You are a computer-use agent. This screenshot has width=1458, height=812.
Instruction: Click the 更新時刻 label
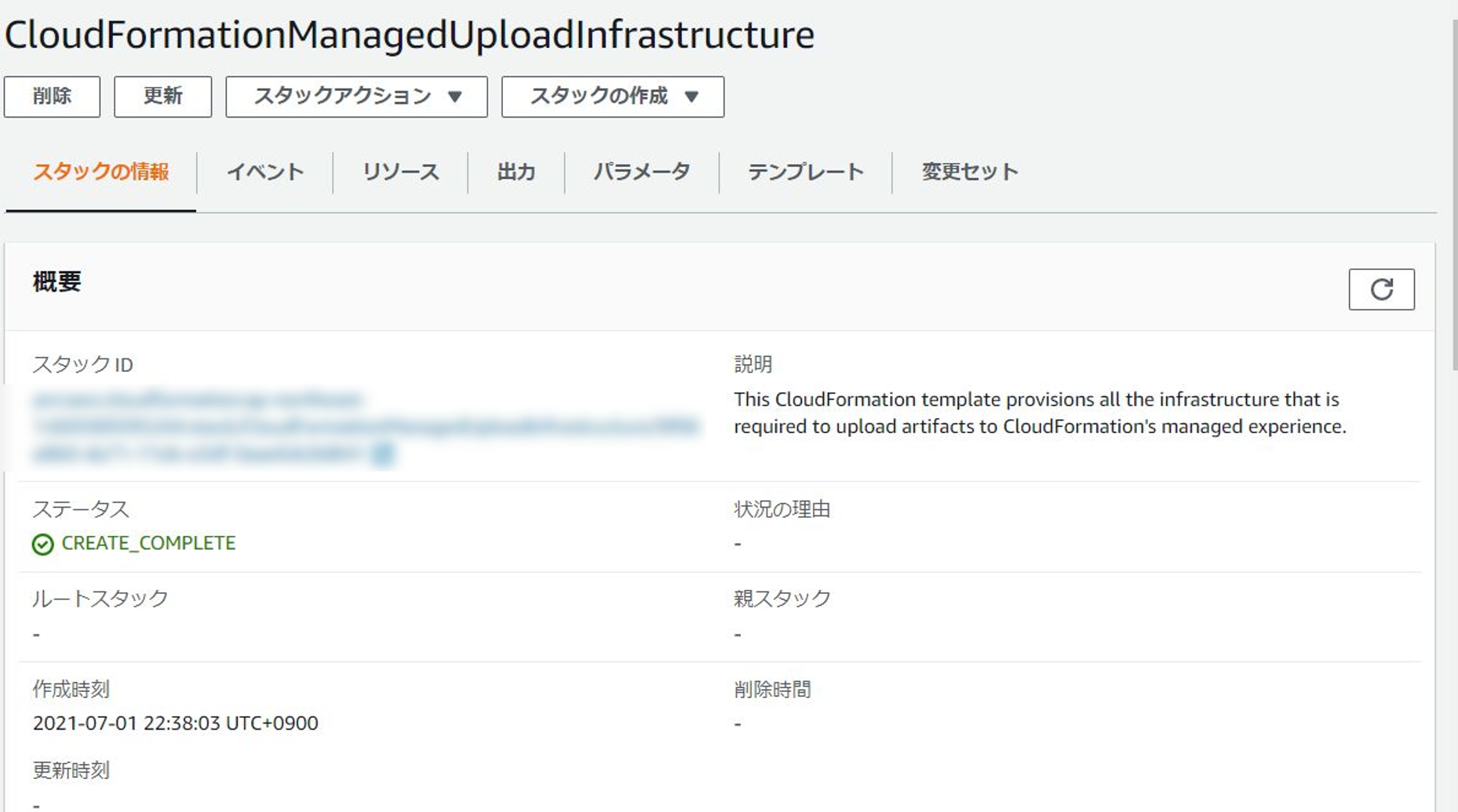[71, 770]
